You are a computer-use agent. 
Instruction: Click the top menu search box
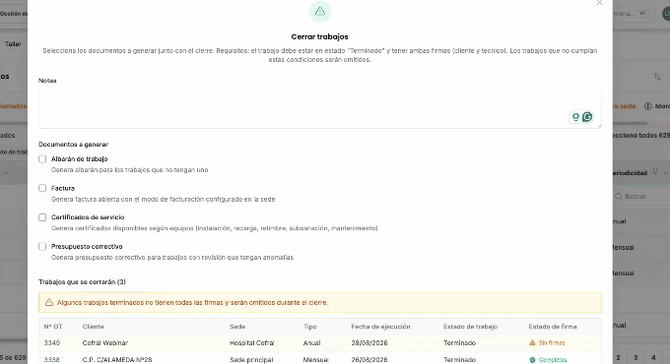pyautogui.click(x=634, y=14)
